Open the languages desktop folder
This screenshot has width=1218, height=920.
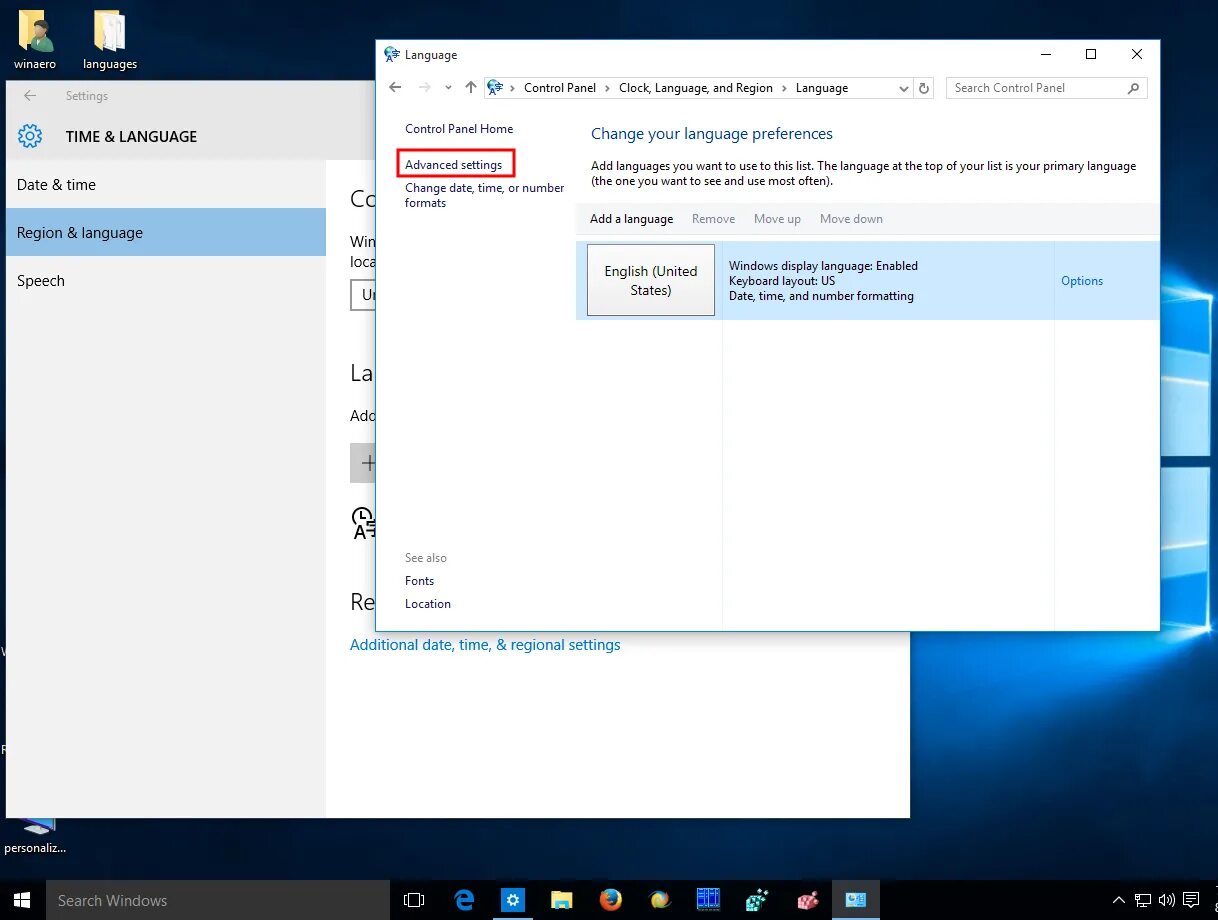point(110,40)
